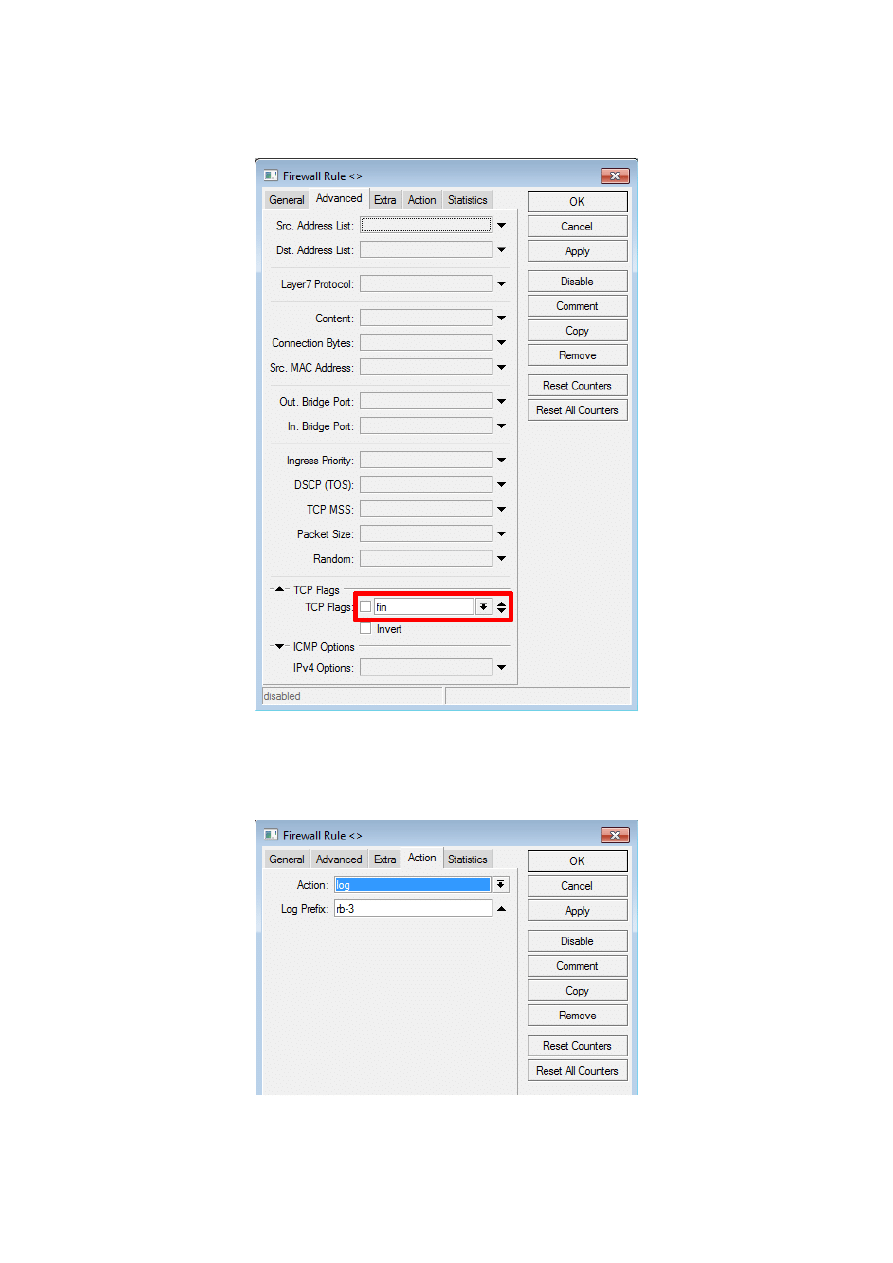Open the Action dropdown showing 'log'
This screenshot has width=893, height=1263.
click(x=501, y=885)
